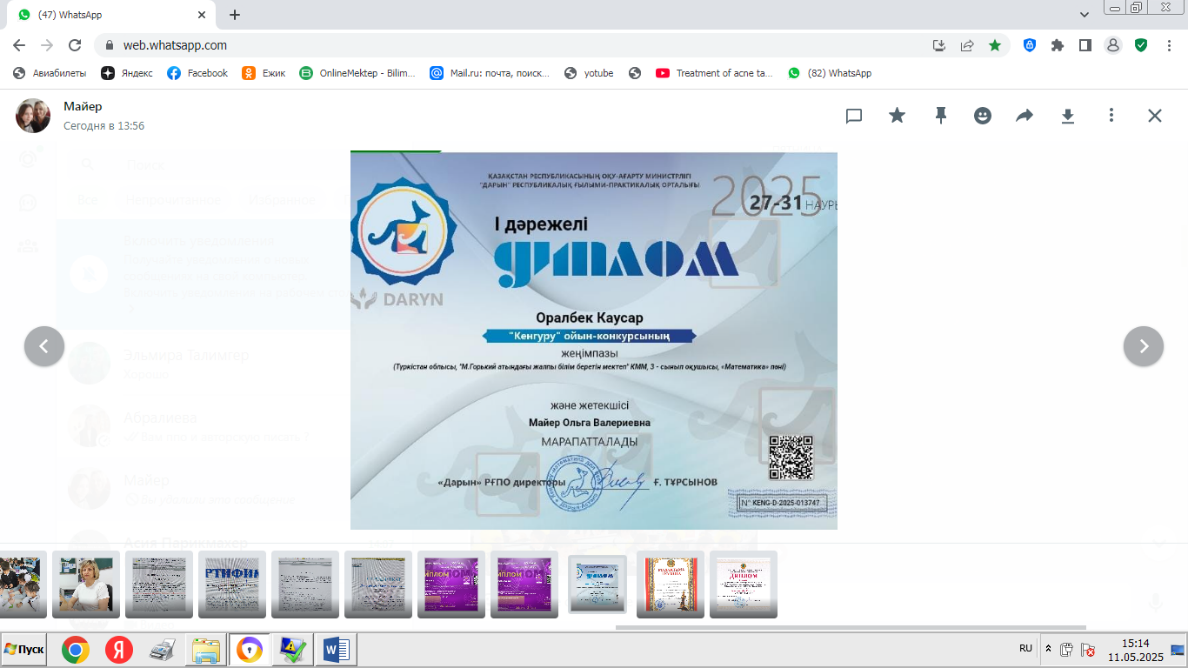Close the WhatsApp tab
This screenshot has width=1188, height=668.
pyautogui.click(x=202, y=14)
